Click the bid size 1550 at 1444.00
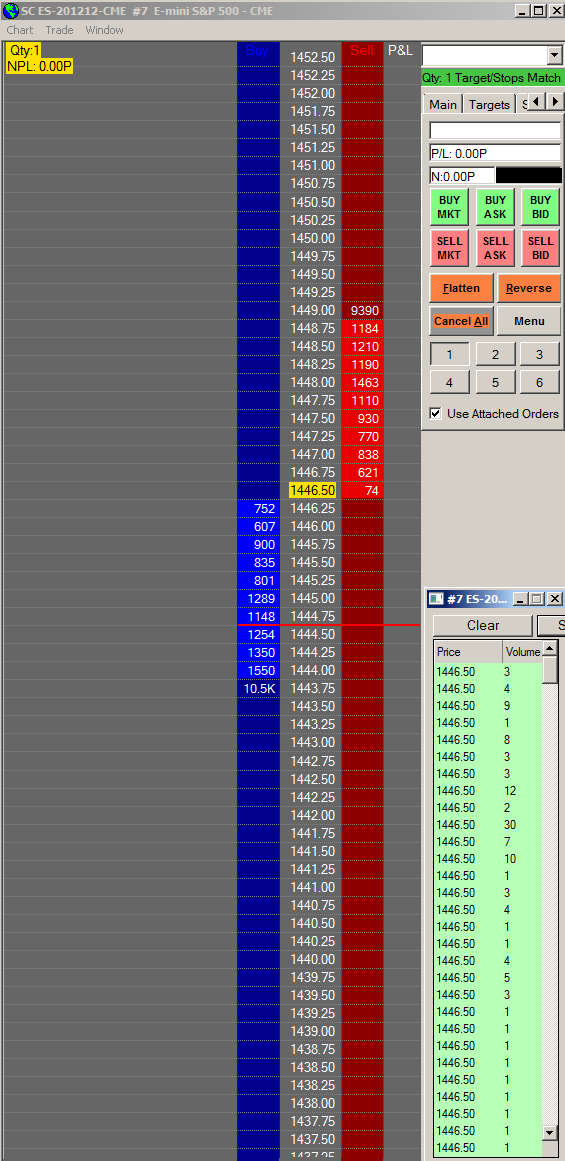 [x=259, y=670]
